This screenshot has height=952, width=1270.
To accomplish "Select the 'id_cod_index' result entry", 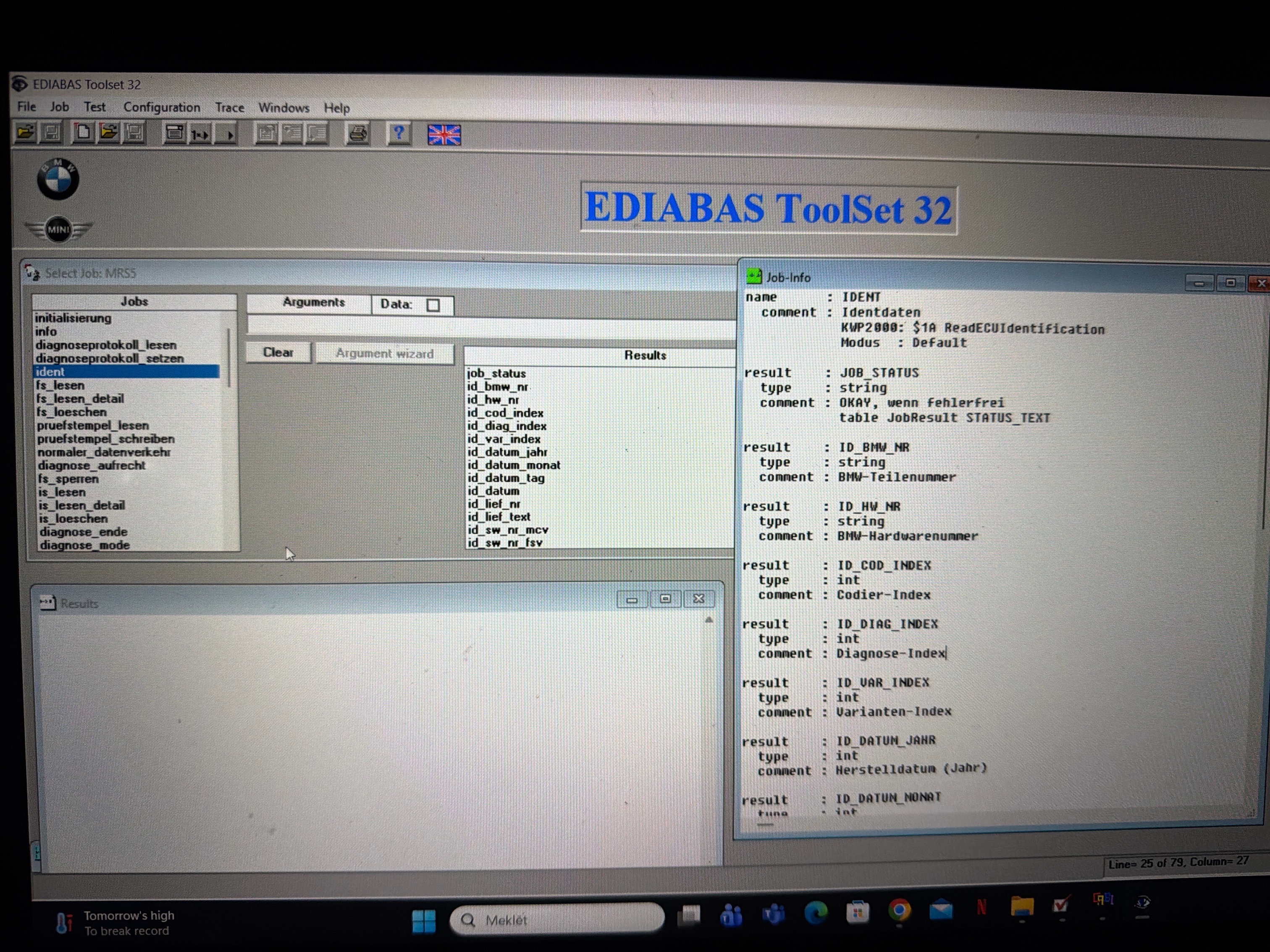I will (505, 413).
